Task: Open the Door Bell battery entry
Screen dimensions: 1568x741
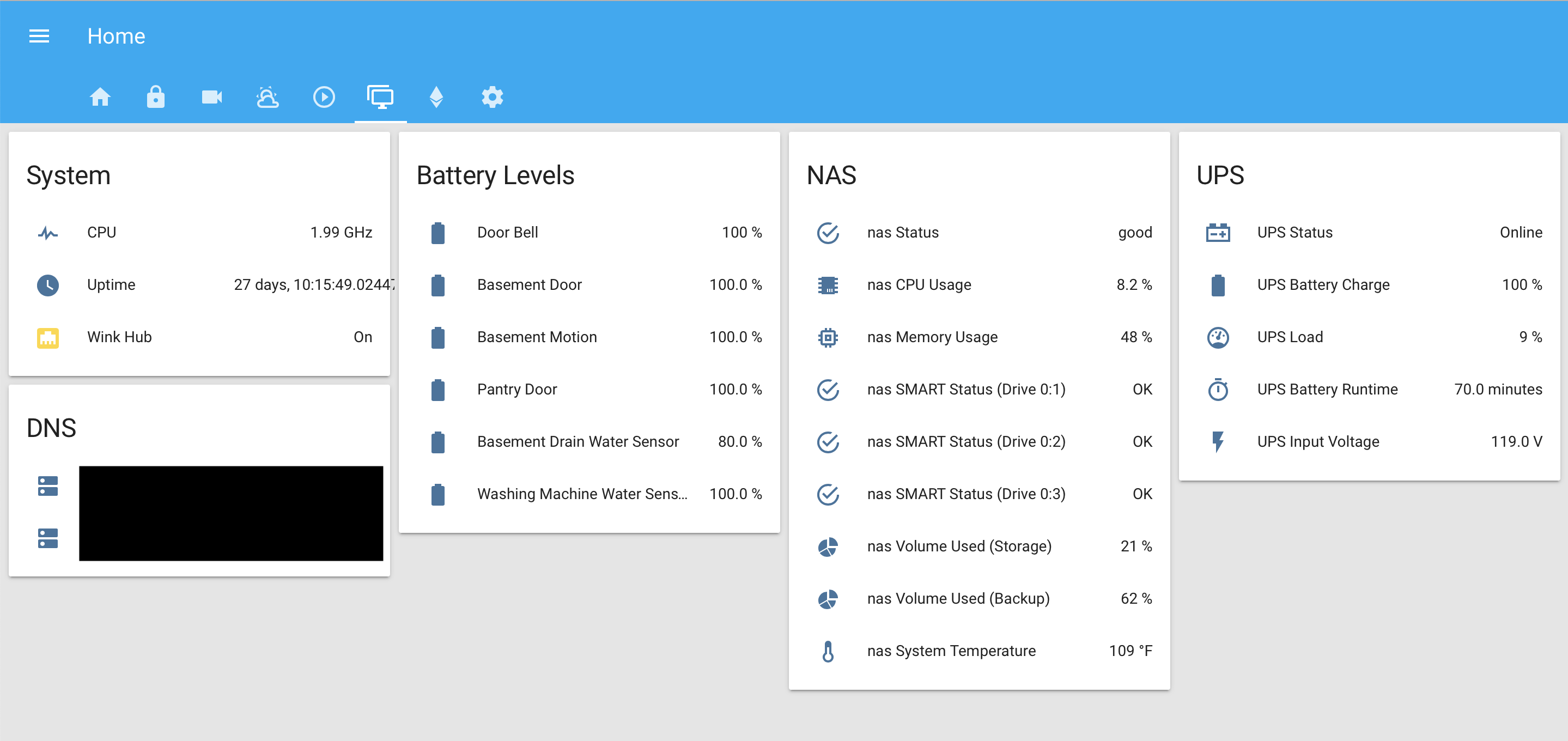Action: pos(507,233)
